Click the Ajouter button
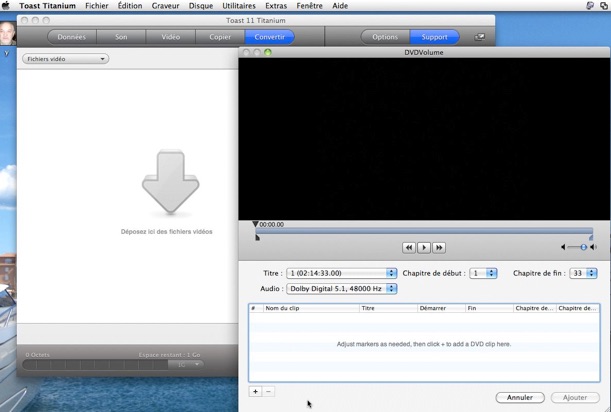 pyautogui.click(x=575, y=397)
